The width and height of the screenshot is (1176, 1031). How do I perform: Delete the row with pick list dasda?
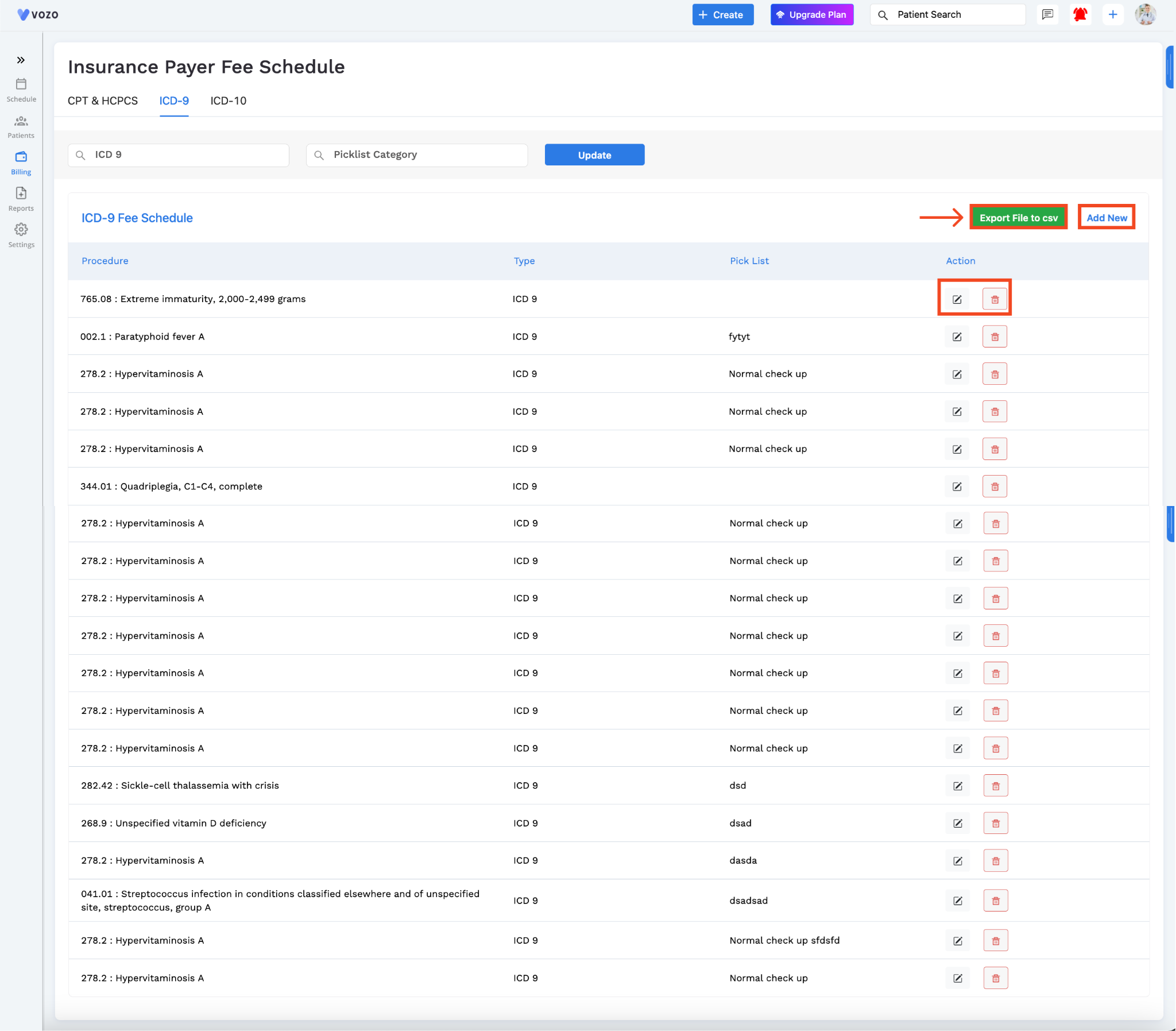pos(996,861)
